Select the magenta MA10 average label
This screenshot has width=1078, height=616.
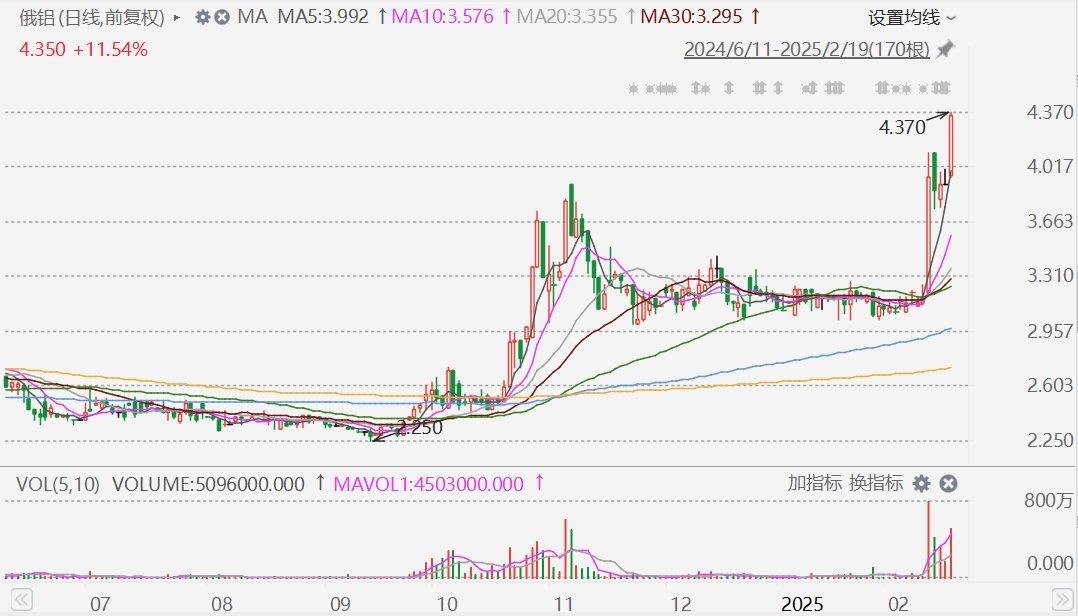(x=442, y=18)
